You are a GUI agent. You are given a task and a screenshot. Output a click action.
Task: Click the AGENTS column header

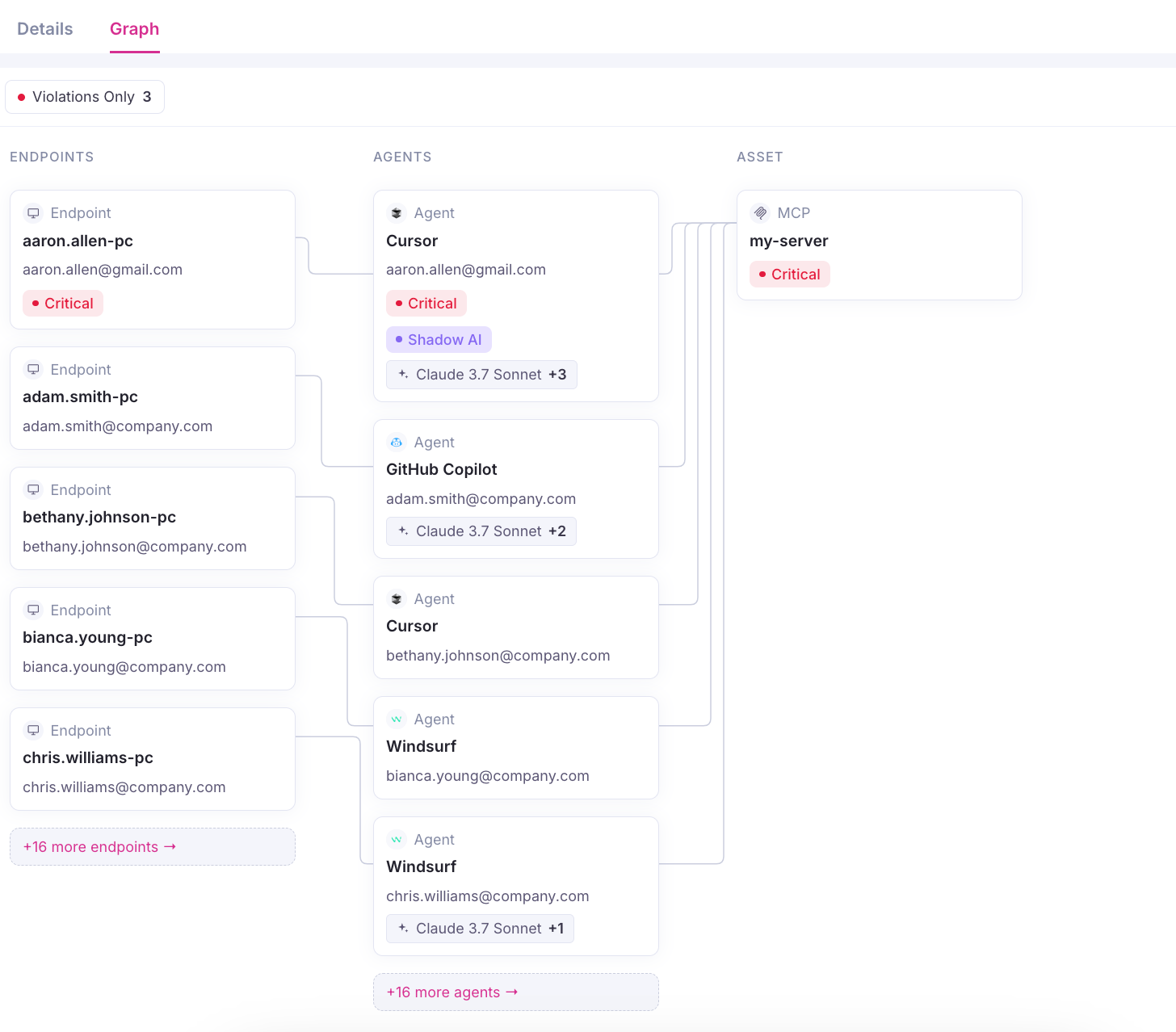(402, 157)
